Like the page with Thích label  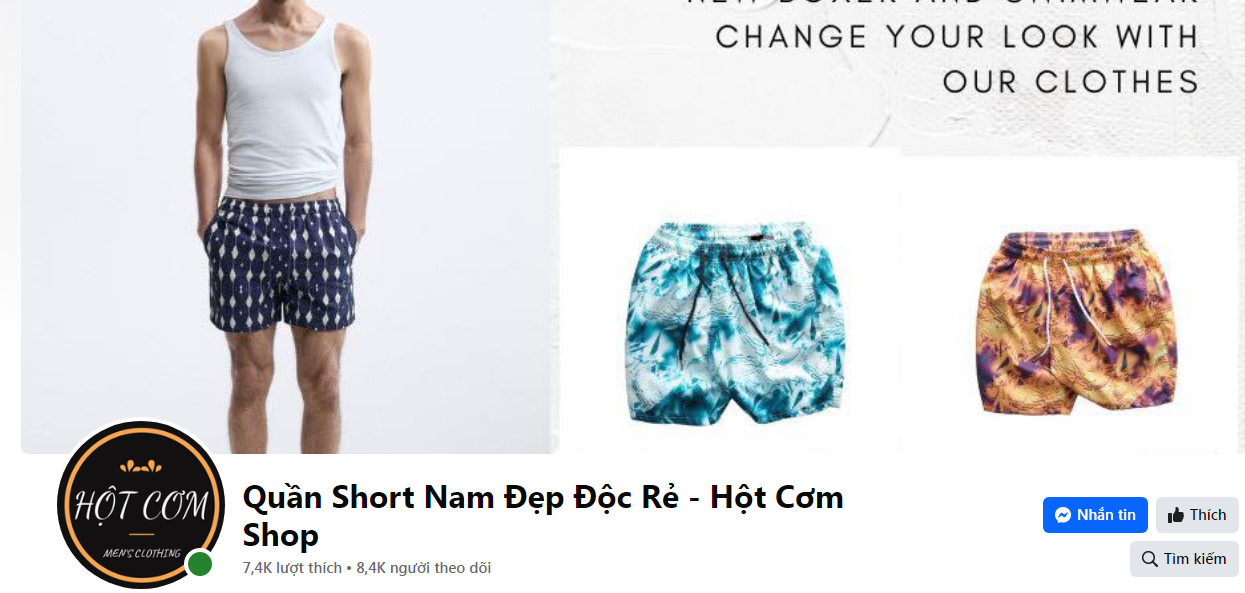click(x=1208, y=515)
